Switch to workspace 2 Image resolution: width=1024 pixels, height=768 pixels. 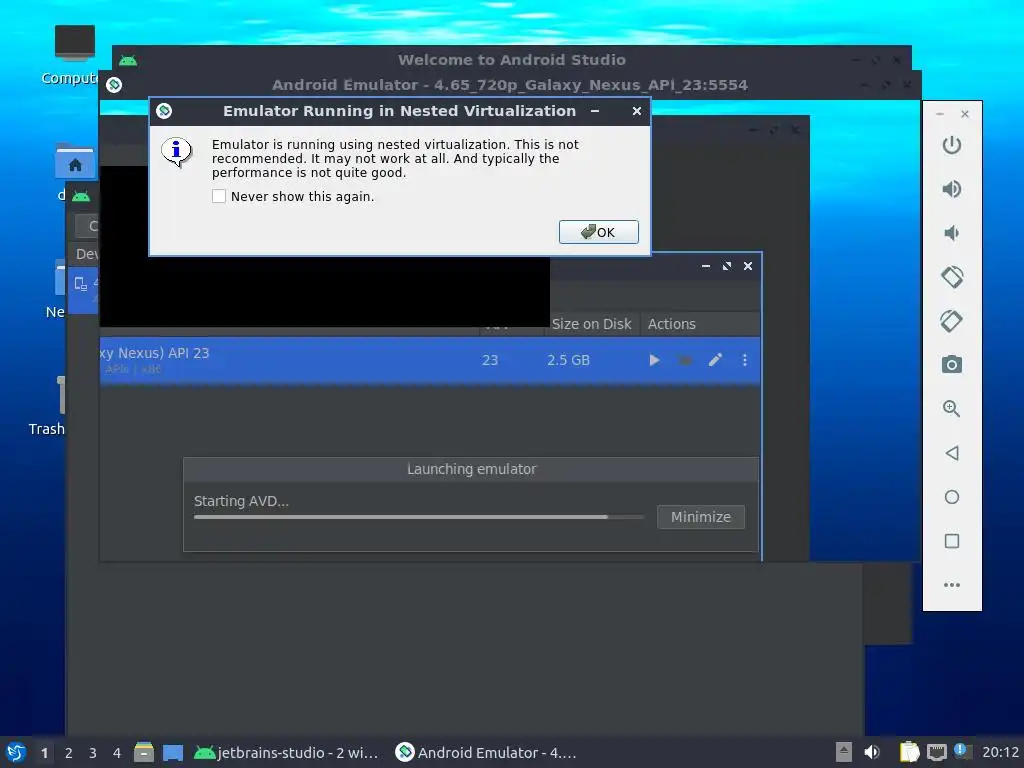(x=69, y=753)
